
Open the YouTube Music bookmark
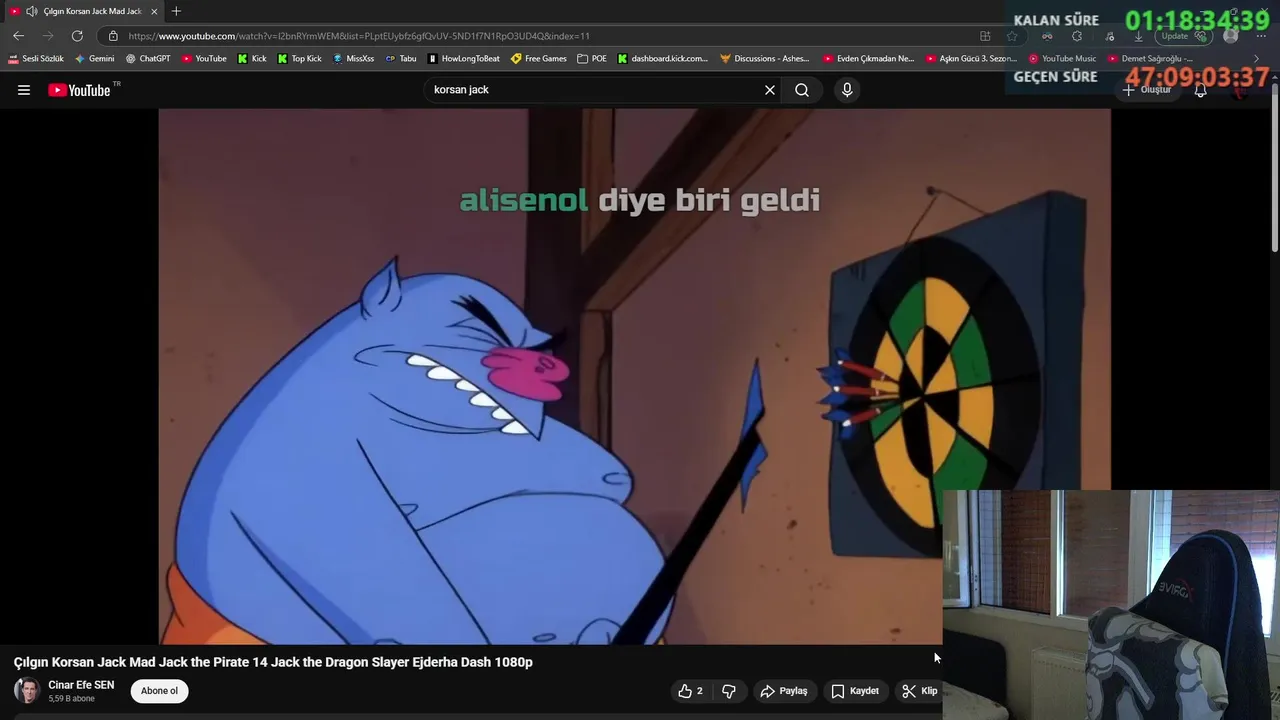[x=1063, y=59]
